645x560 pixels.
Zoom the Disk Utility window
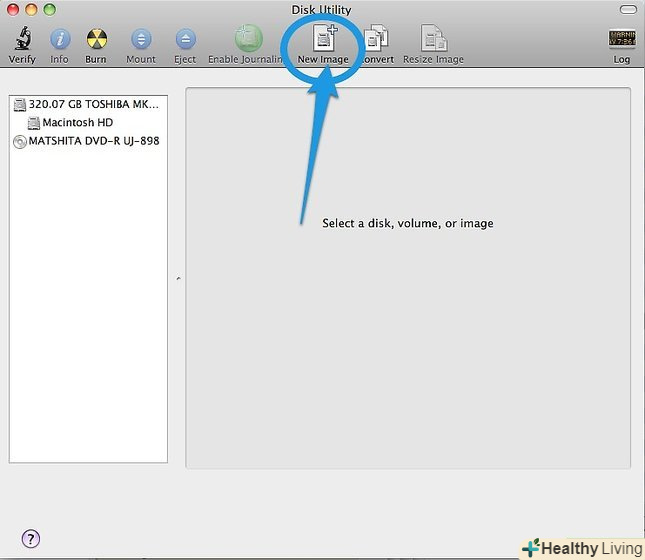(x=50, y=9)
